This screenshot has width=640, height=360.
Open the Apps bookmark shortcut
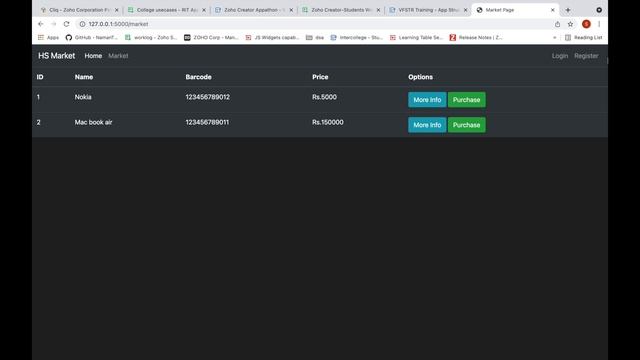coord(48,38)
